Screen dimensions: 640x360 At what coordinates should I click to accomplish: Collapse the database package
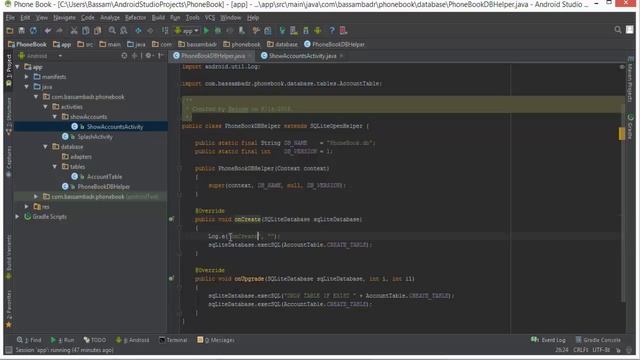[45, 147]
